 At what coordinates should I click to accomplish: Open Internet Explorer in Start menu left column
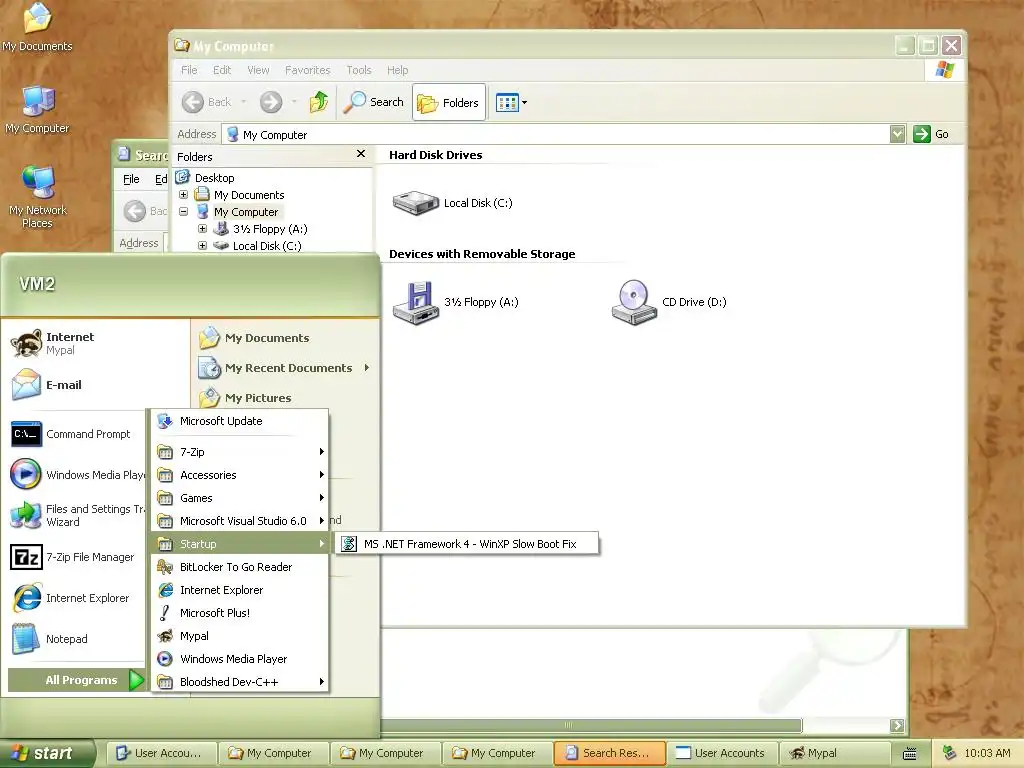click(71, 598)
